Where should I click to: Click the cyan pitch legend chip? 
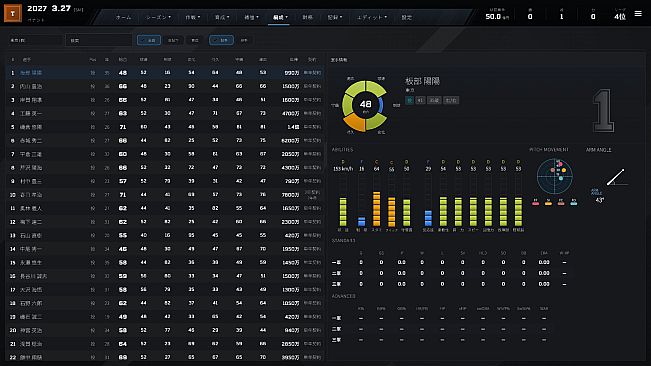[x=574, y=203]
